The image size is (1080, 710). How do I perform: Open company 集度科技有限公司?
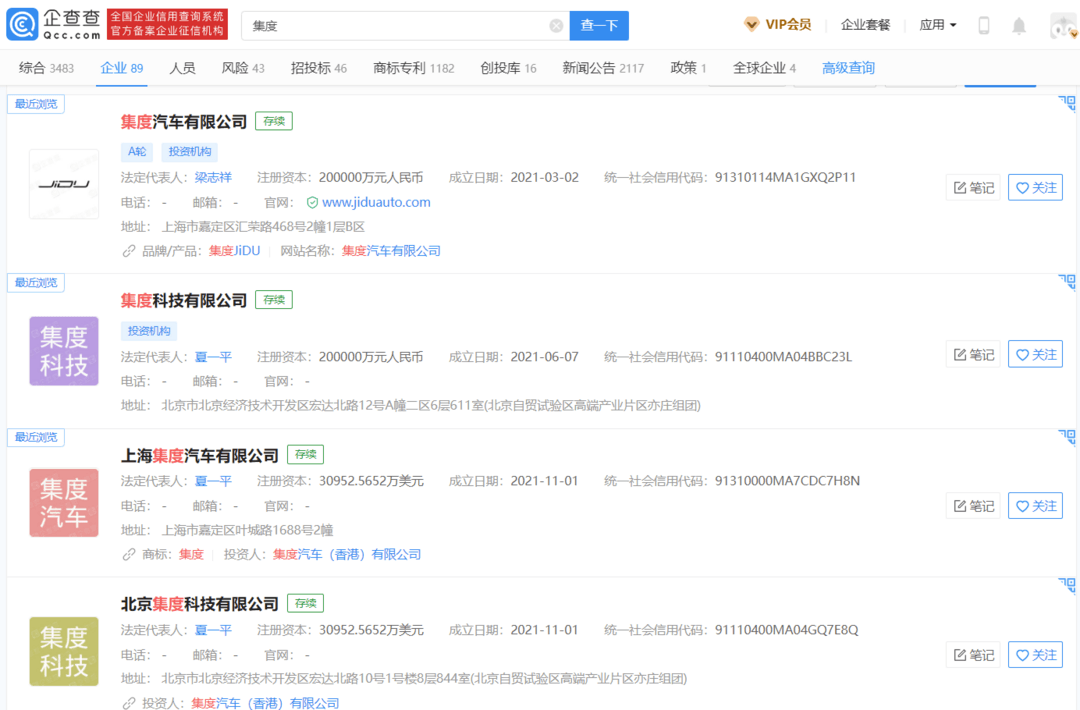(183, 300)
